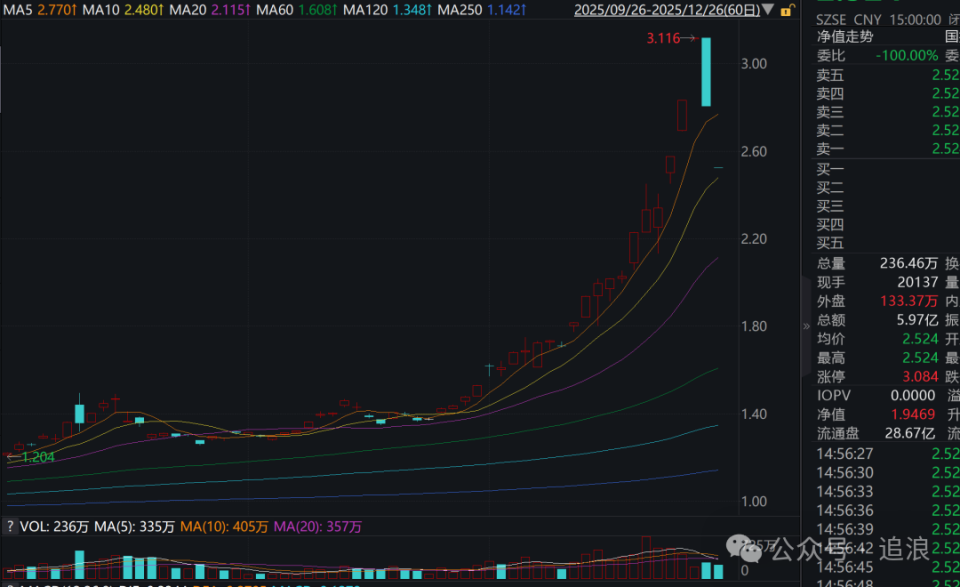The image size is (960, 587).
Task: Click the last cyan volume bar
Action: [x=718, y=572]
